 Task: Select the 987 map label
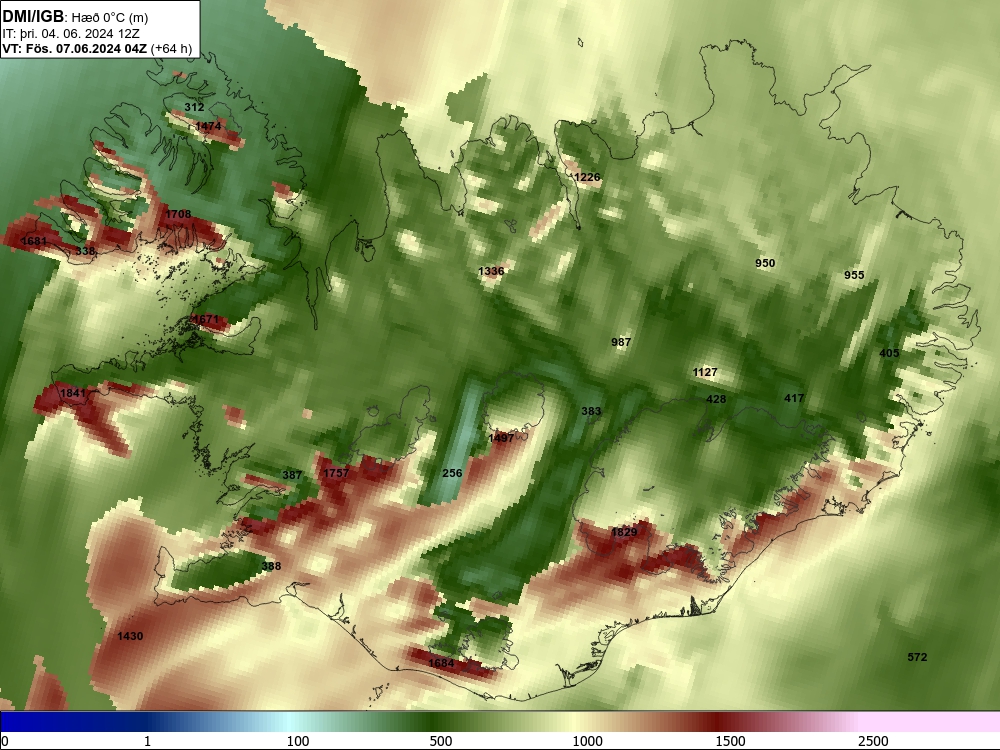621,342
